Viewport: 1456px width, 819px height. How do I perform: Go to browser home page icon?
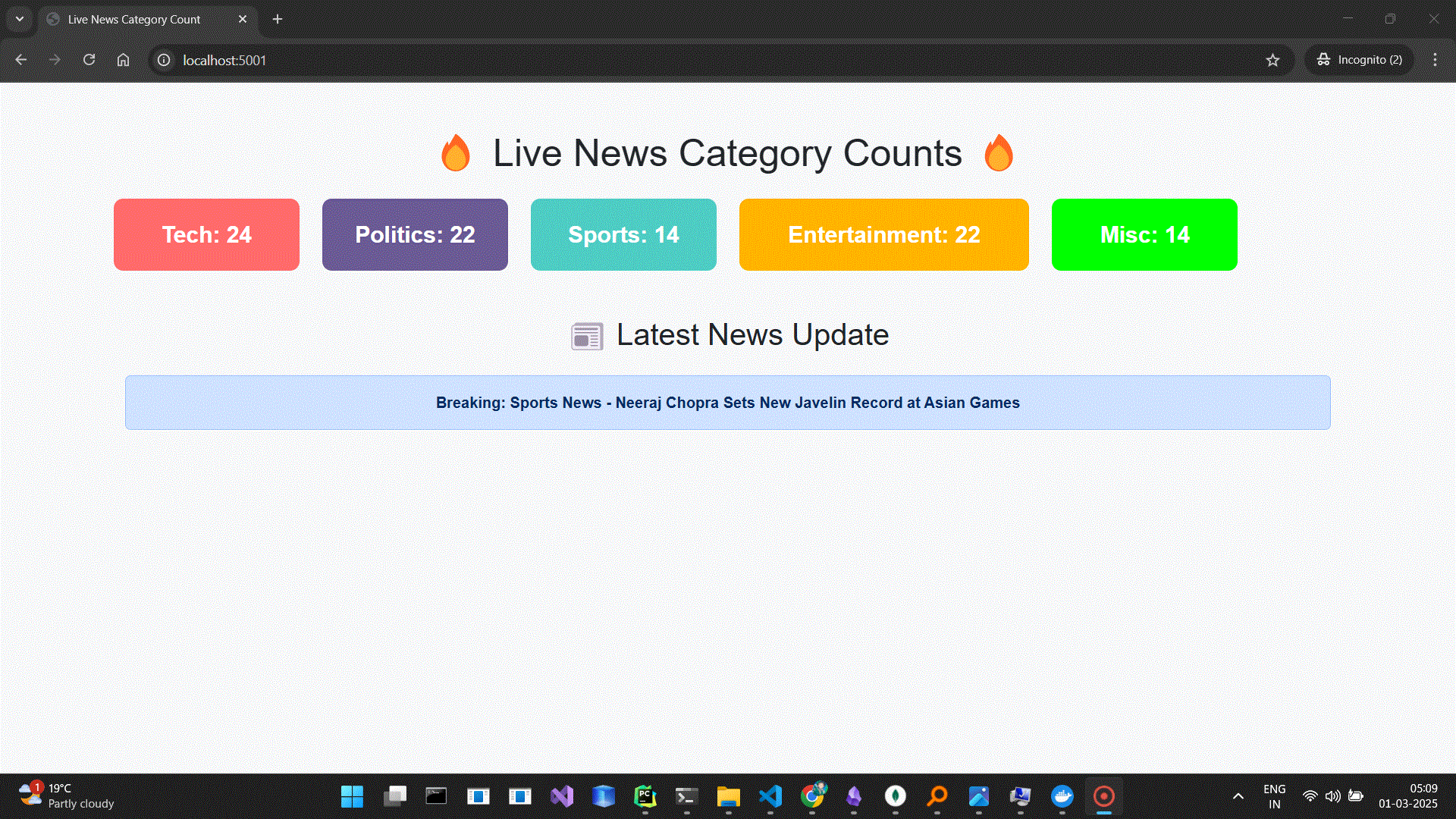[123, 60]
